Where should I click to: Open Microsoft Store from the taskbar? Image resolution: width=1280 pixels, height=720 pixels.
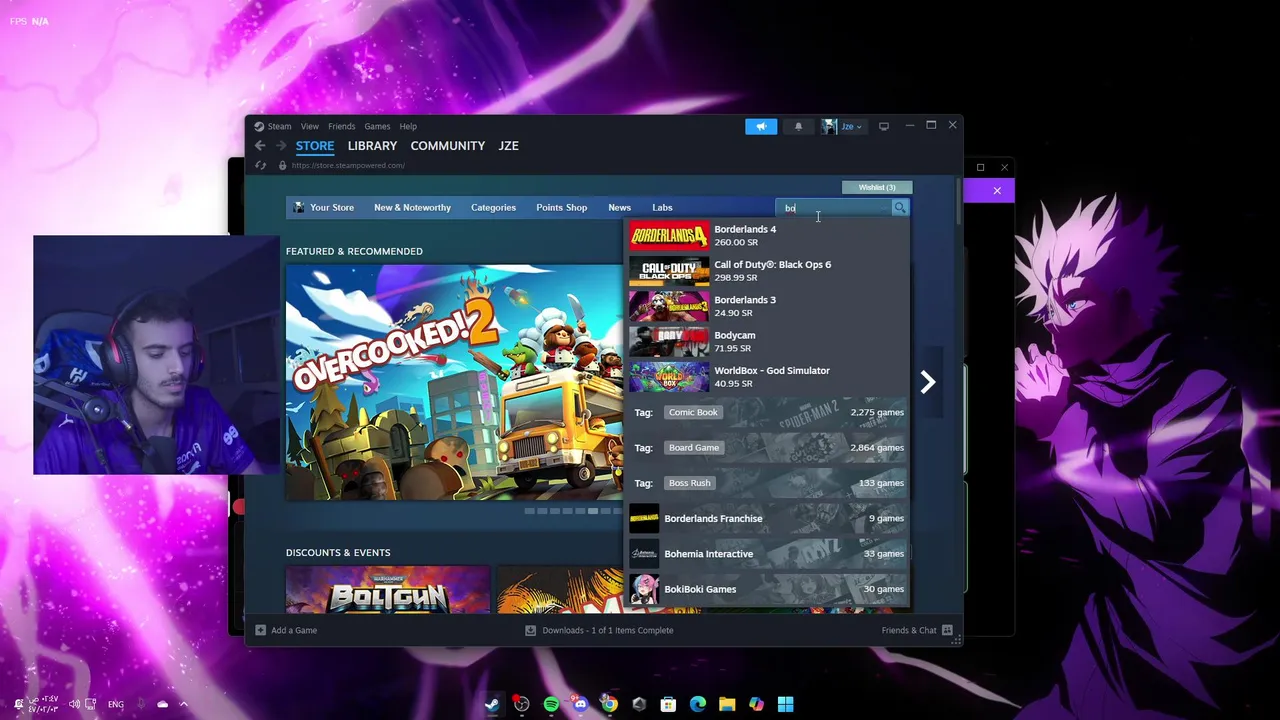point(668,704)
